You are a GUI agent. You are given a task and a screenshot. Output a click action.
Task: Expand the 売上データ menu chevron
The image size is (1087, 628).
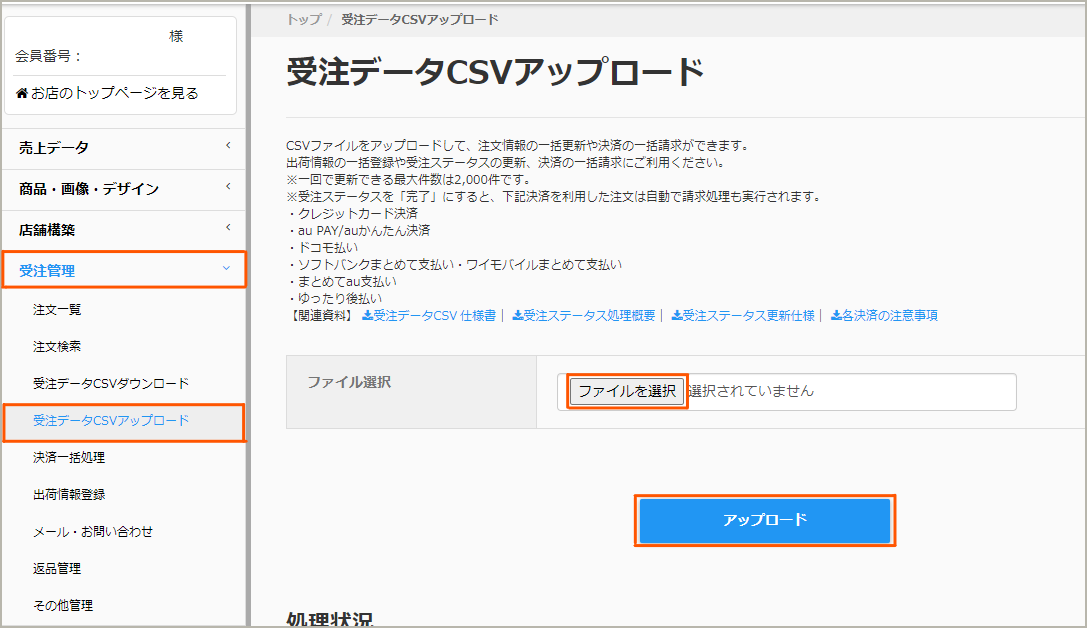[228, 146]
